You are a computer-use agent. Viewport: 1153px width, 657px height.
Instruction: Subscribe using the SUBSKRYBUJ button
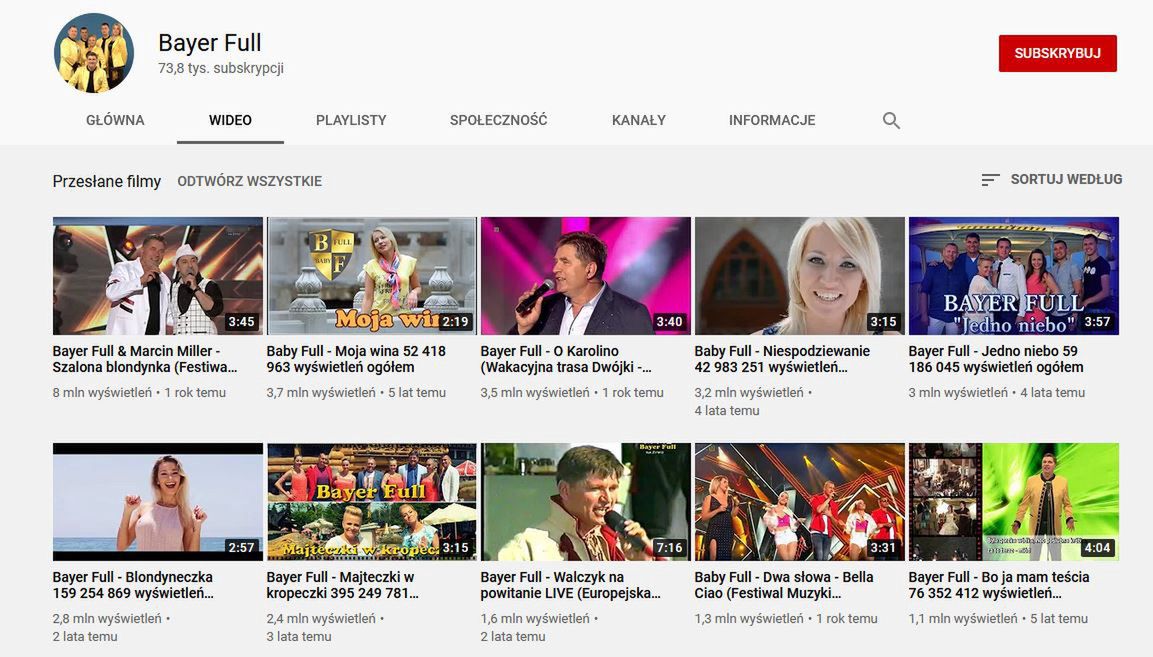point(1057,53)
